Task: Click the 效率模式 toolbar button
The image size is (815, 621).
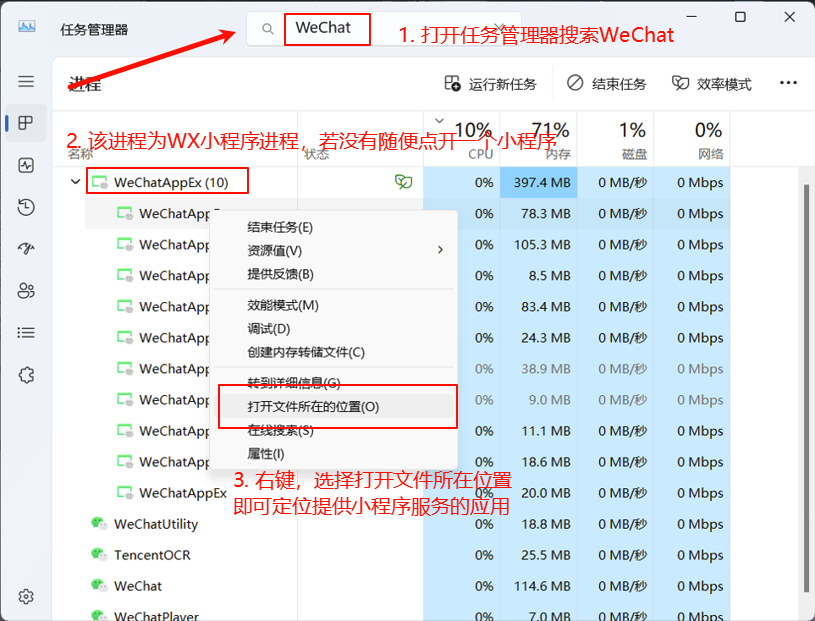Action: click(x=711, y=84)
